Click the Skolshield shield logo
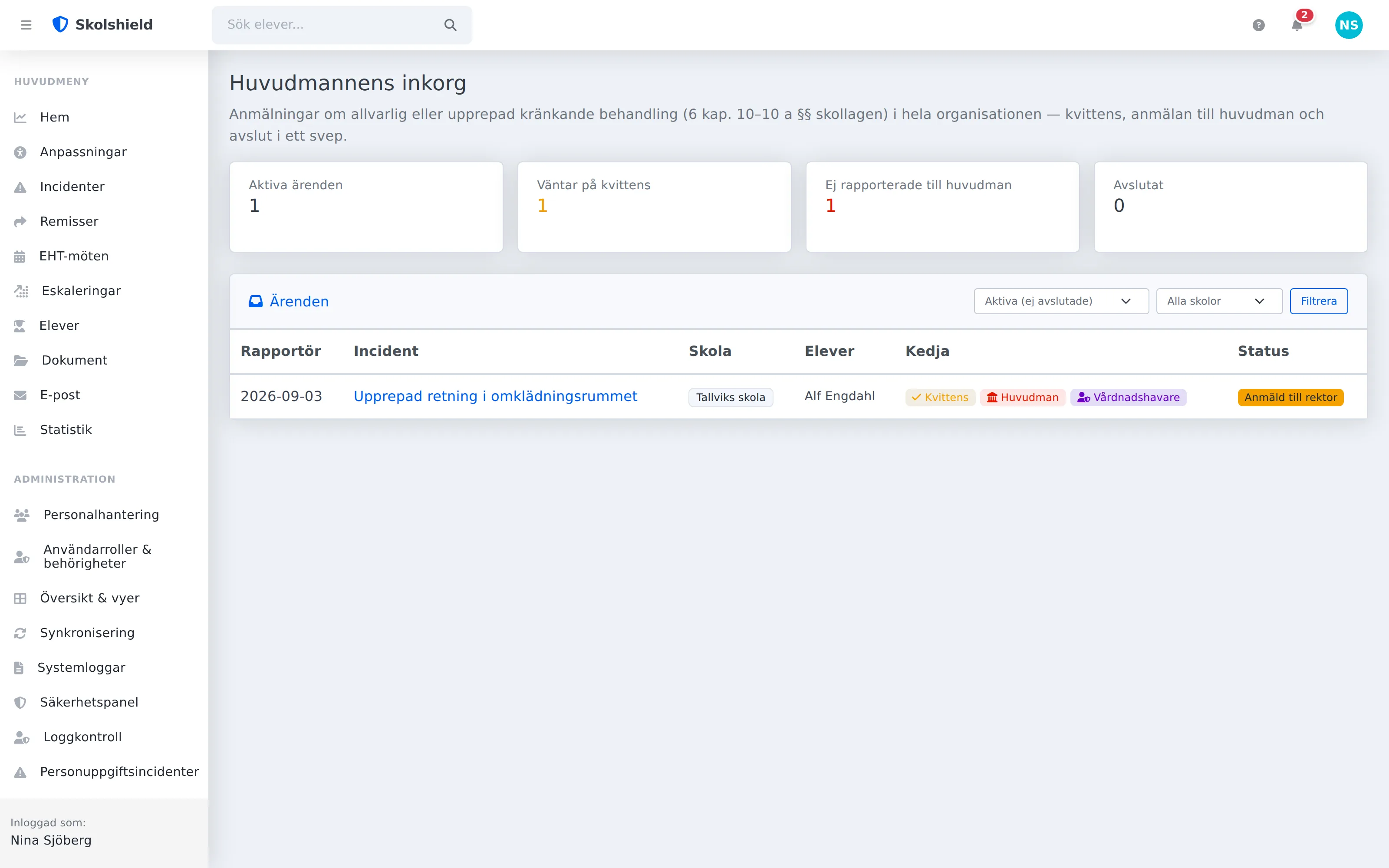This screenshot has width=1389, height=868. [x=60, y=25]
